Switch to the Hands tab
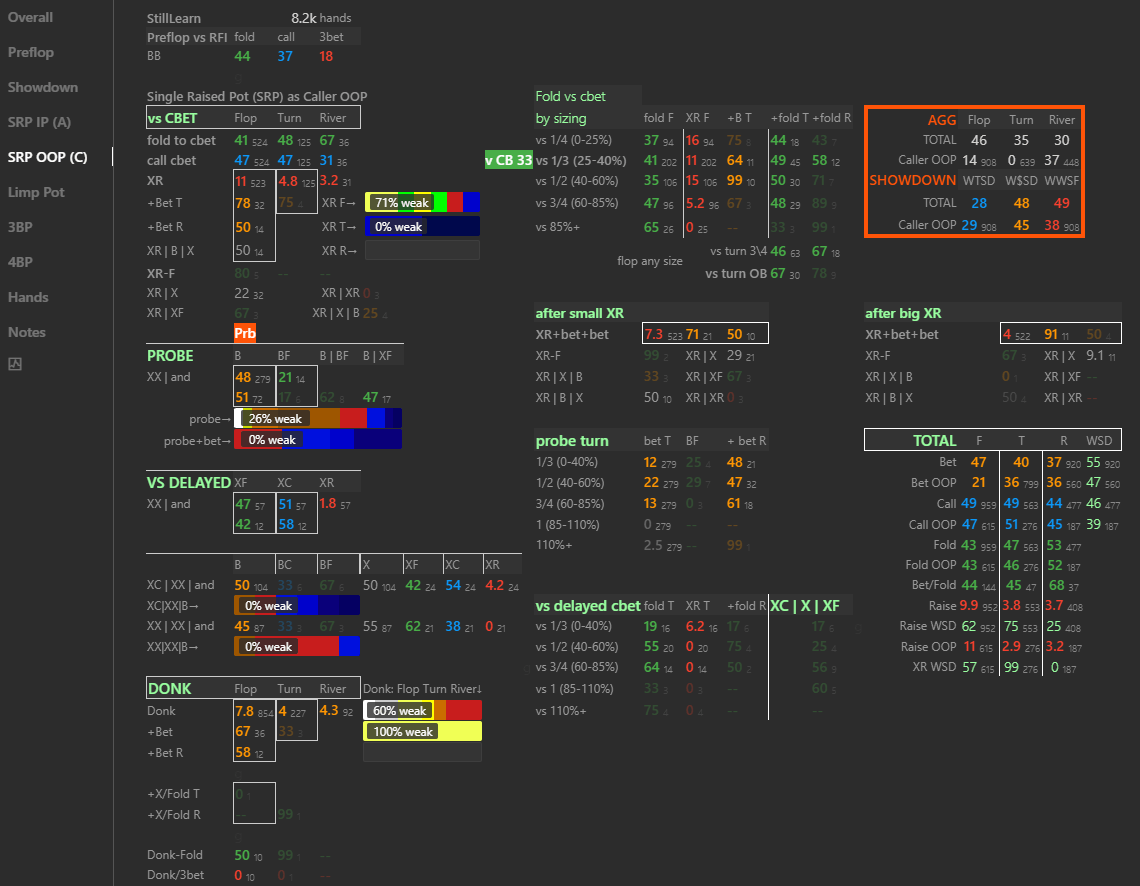1140x886 pixels. point(28,297)
